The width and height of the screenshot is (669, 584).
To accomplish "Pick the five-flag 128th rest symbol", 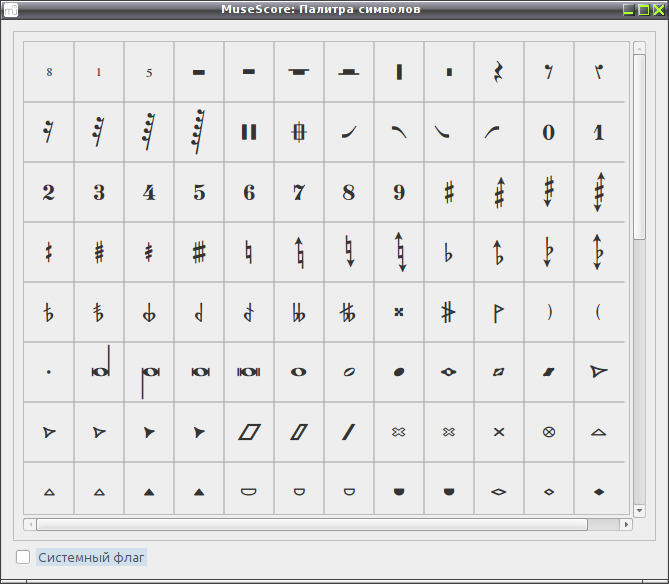I will coord(198,132).
